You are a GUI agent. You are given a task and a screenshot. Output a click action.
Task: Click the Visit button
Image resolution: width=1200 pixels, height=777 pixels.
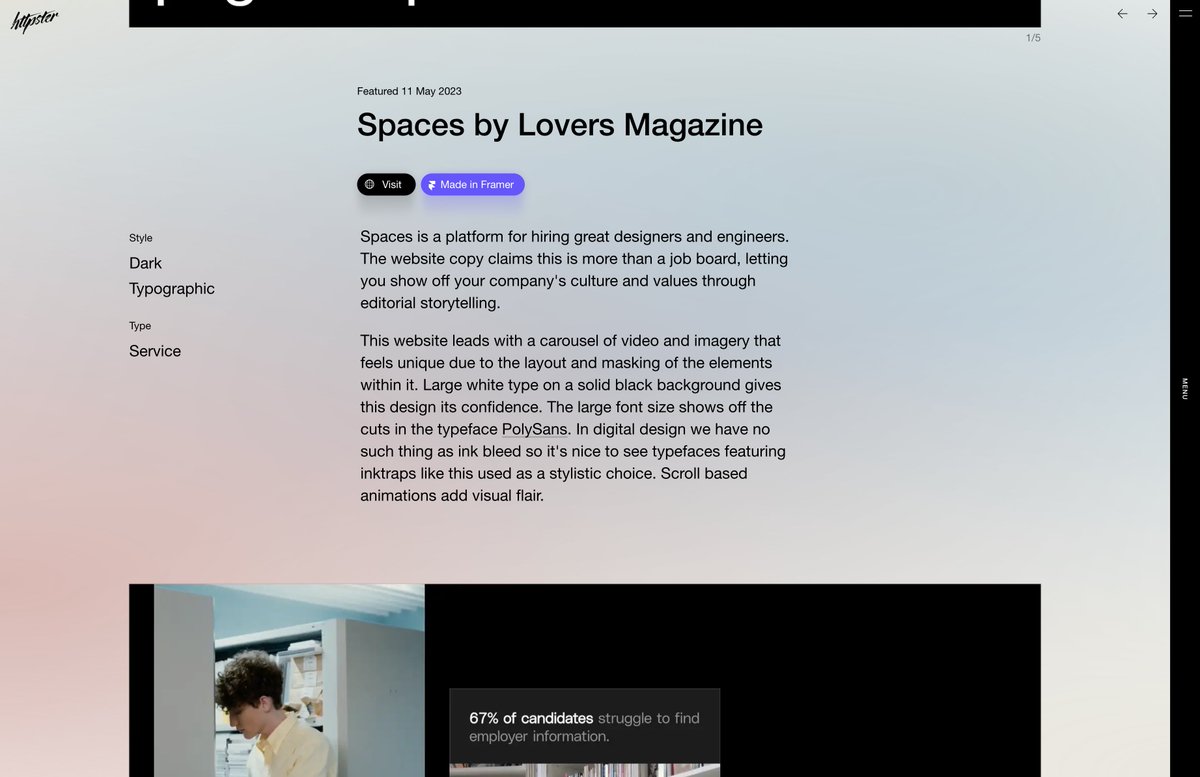point(386,184)
